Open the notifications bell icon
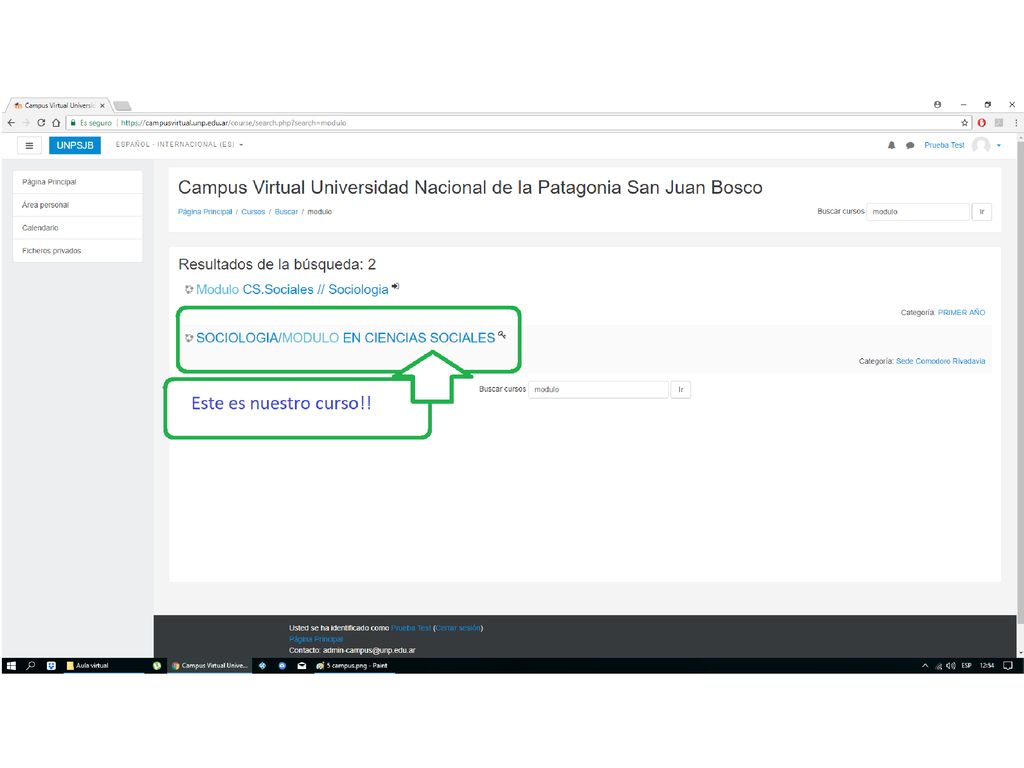This screenshot has width=1024, height=768. pos(891,145)
